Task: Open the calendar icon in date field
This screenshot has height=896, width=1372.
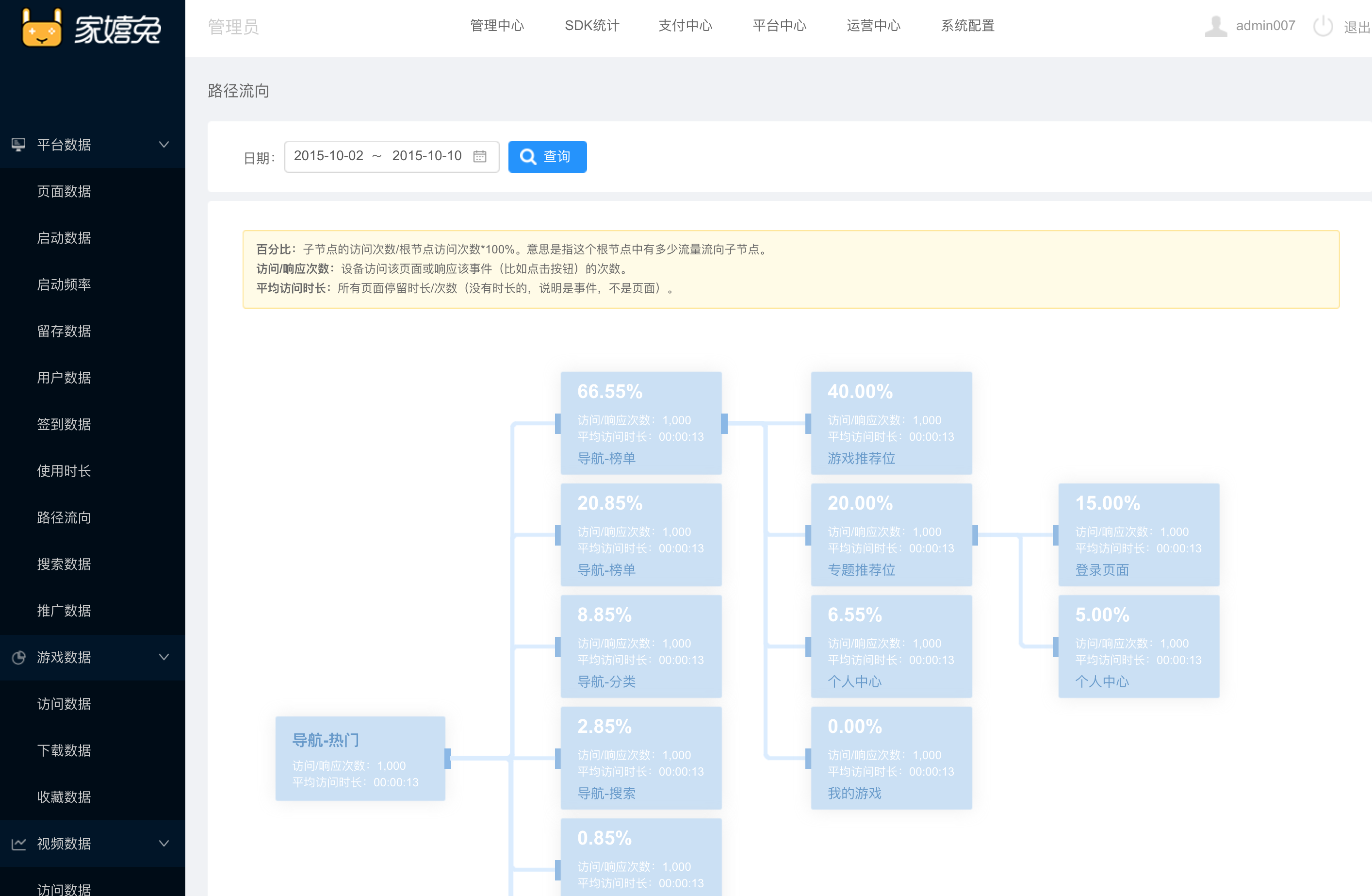Action: coord(480,156)
